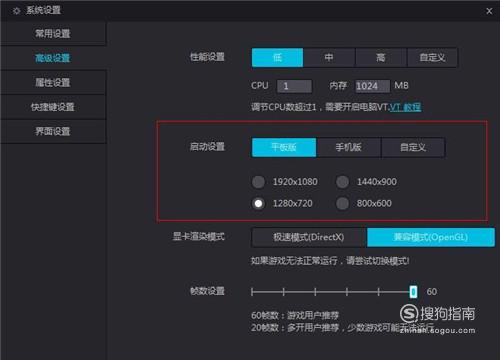Open the 常用设置 tab in sidebar
Image resolution: width=500 pixels, height=360 pixels.
pyautogui.click(x=53, y=33)
